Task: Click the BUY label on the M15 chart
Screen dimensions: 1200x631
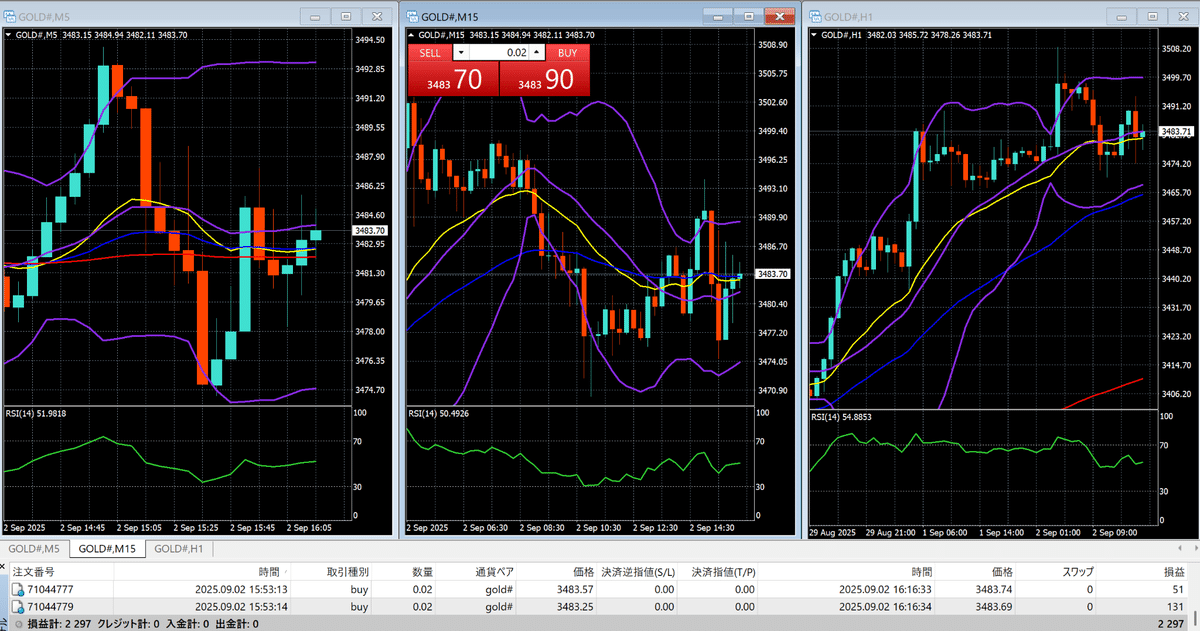Action: click(567, 53)
